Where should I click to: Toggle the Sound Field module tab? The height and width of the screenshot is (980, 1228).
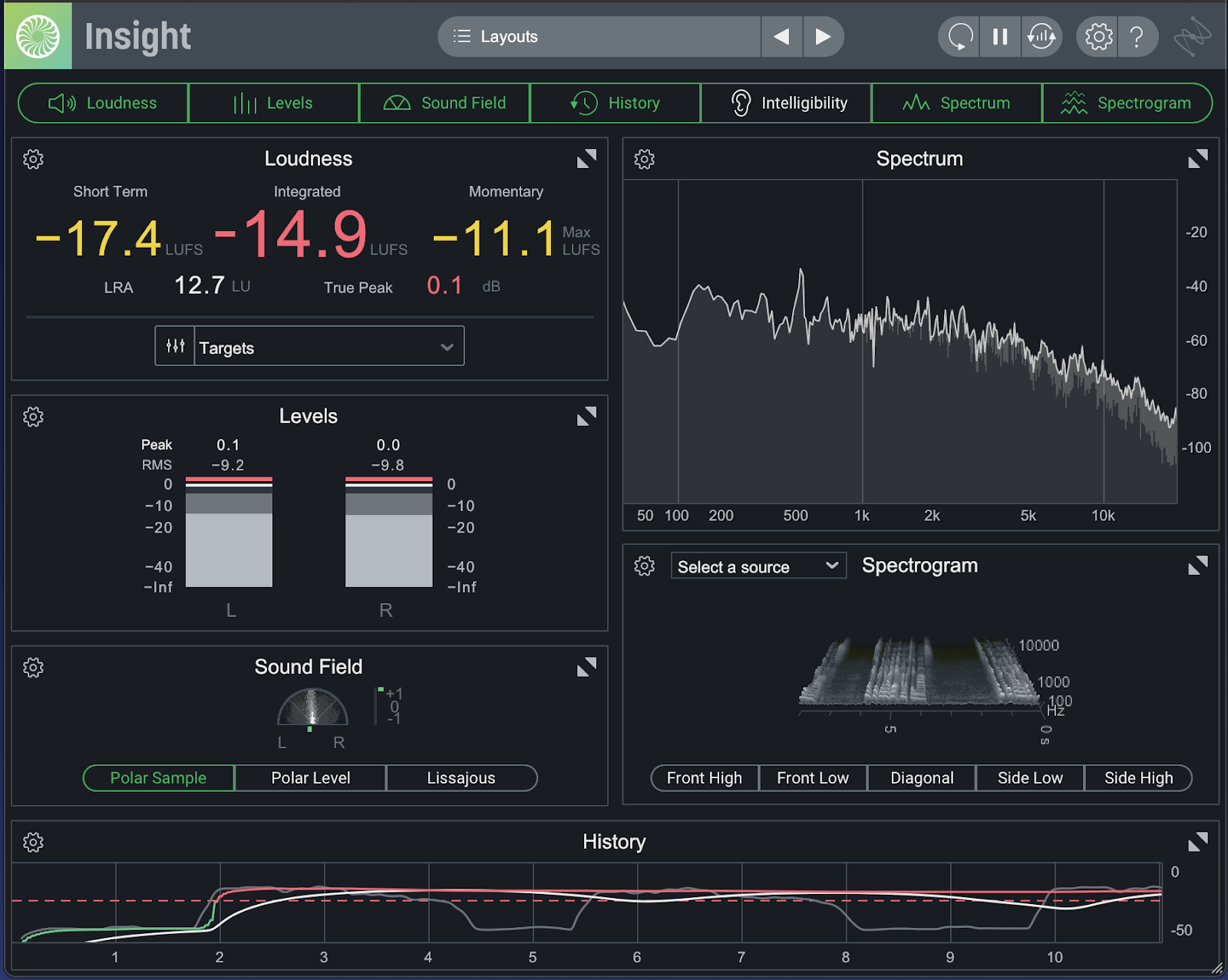(x=444, y=103)
